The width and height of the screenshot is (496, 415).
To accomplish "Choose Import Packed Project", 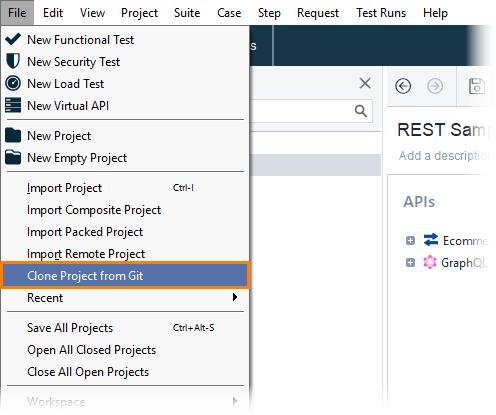I will pyautogui.click(x=125, y=232).
